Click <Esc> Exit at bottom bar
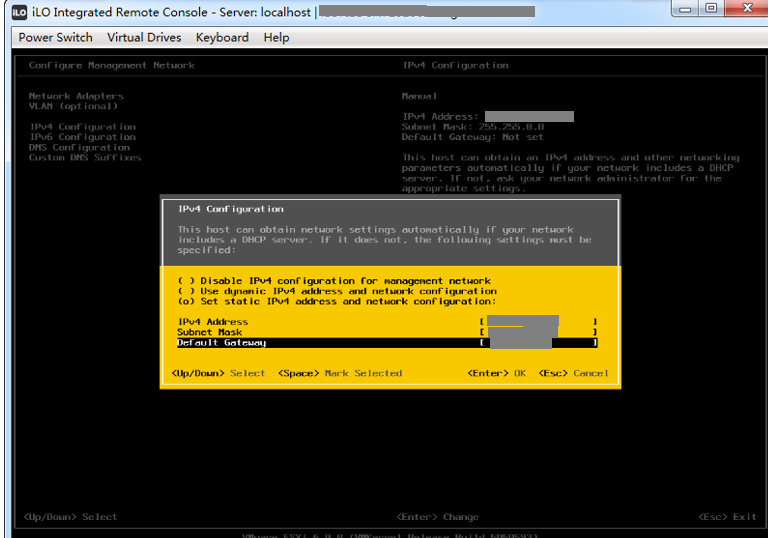This screenshot has width=768, height=538. [727, 517]
